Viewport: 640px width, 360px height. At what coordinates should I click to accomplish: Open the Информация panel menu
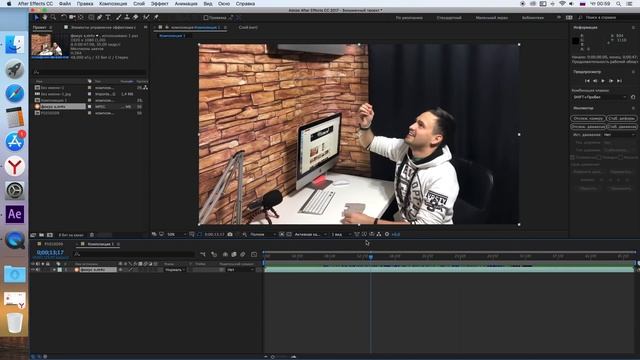point(633,28)
